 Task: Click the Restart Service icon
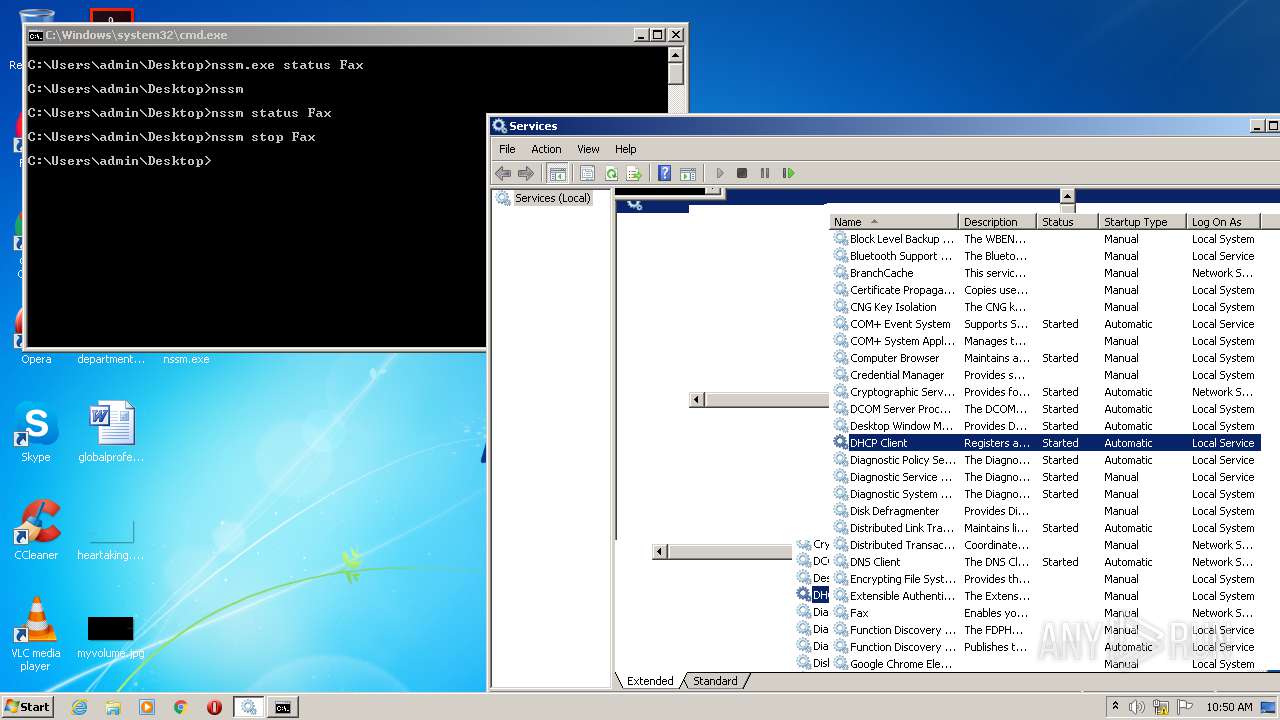[x=788, y=173]
